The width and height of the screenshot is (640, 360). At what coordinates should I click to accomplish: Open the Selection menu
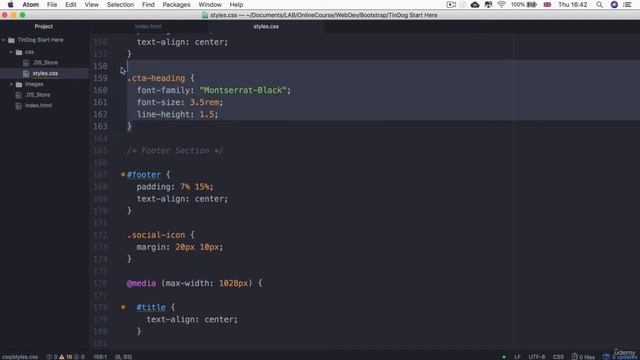(120, 4)
